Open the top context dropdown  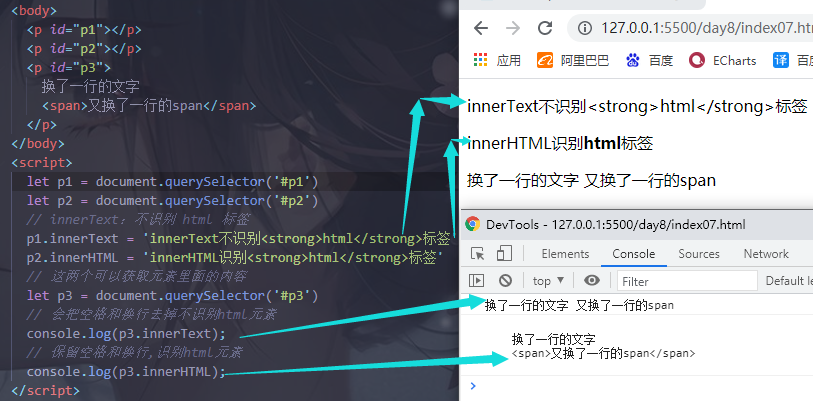[x=548, y=281]
